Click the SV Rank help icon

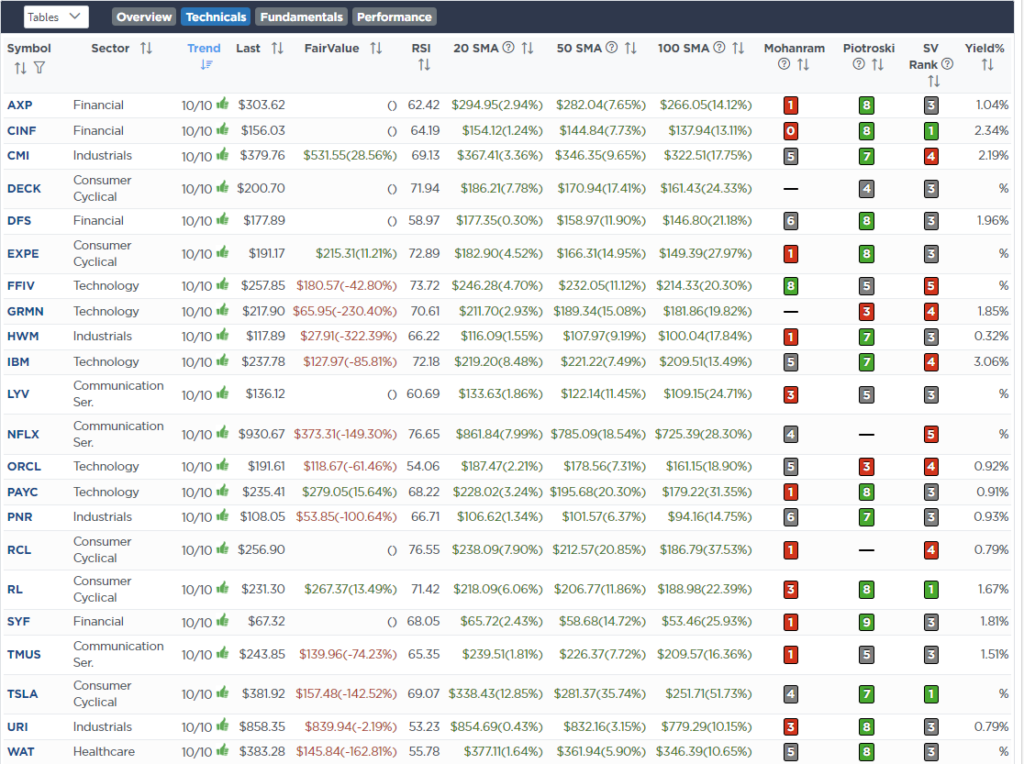947,65
